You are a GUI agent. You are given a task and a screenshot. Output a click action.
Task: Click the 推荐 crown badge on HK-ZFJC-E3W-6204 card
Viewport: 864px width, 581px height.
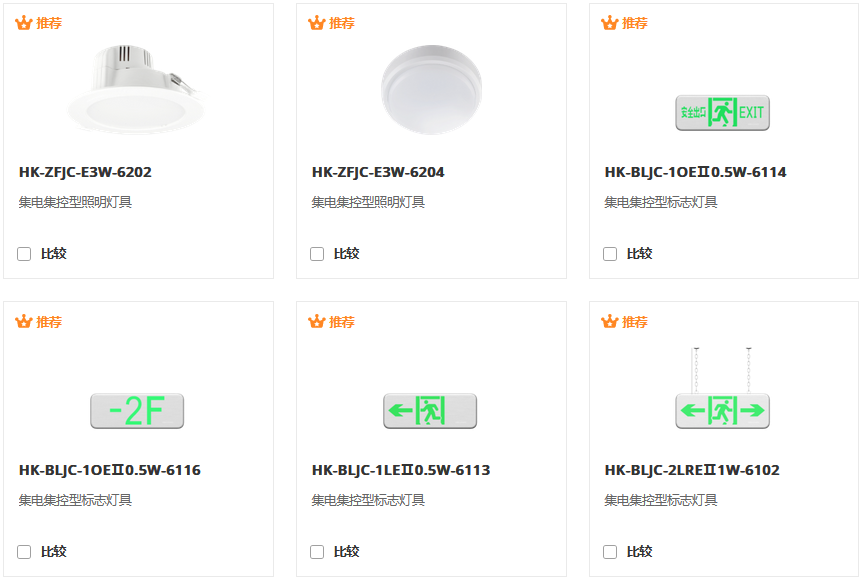[317, 23]
